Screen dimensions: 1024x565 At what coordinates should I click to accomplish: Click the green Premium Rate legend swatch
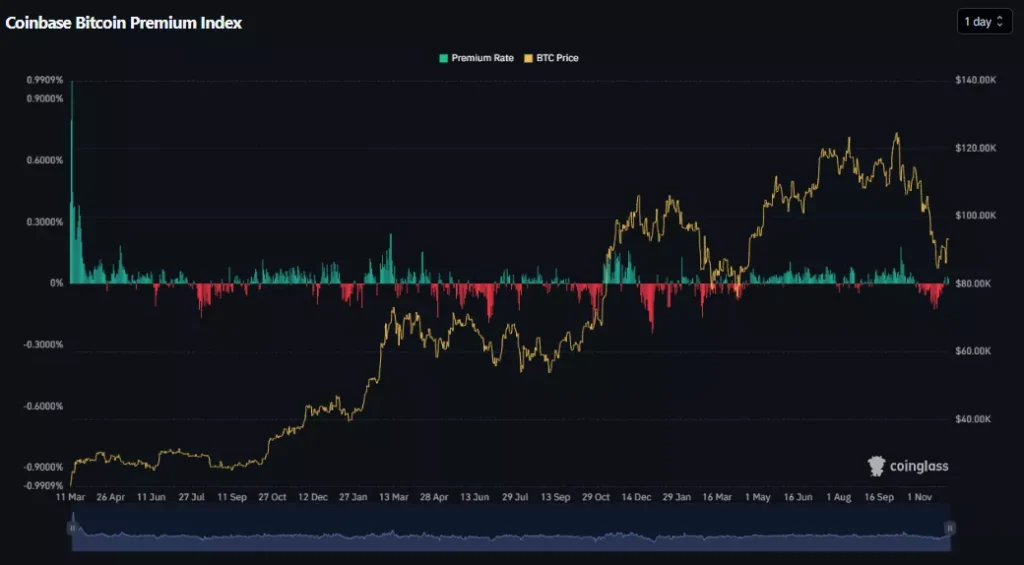pos(444,58)
